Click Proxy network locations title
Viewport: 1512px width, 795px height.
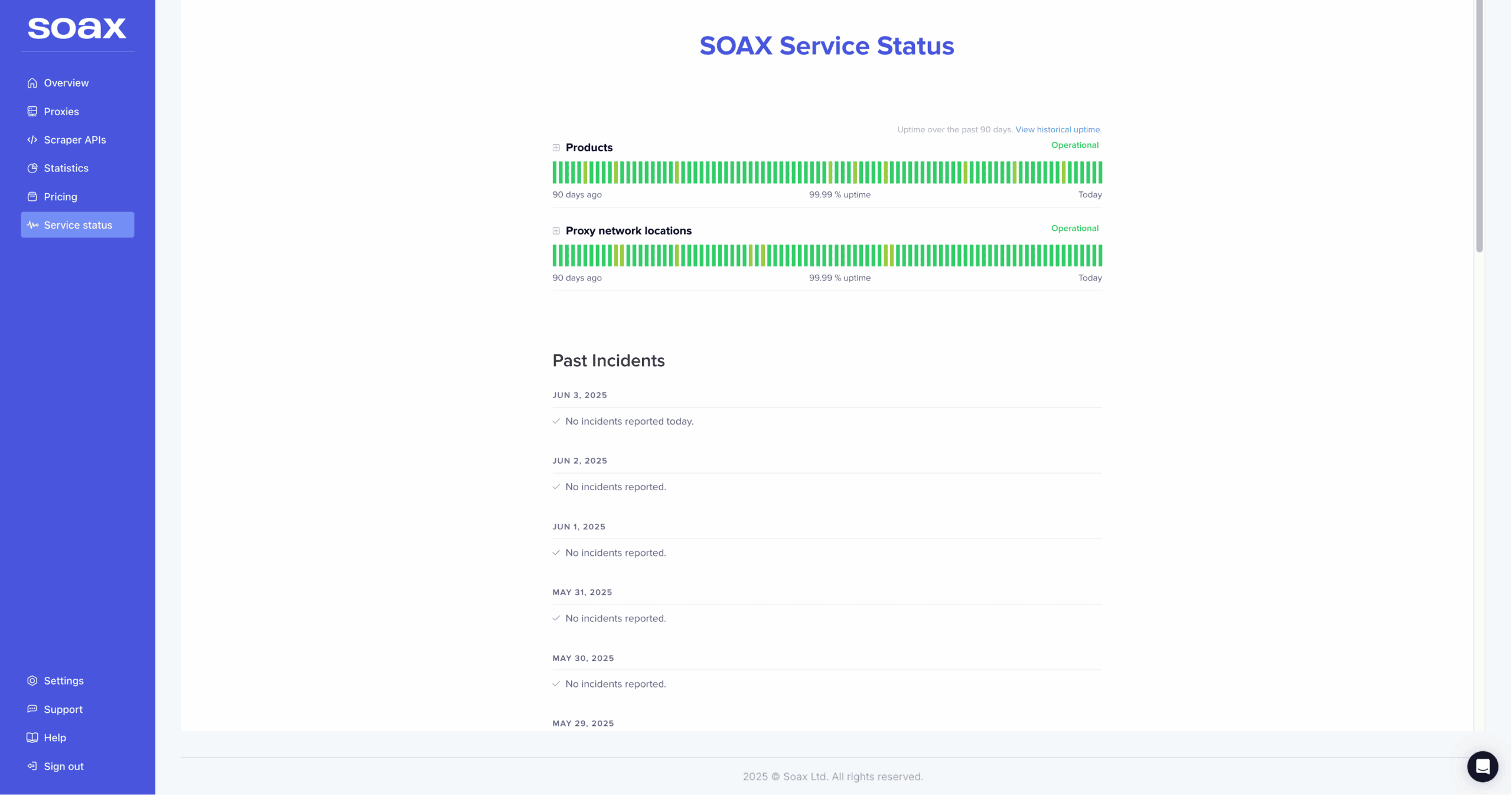(628, 231)
